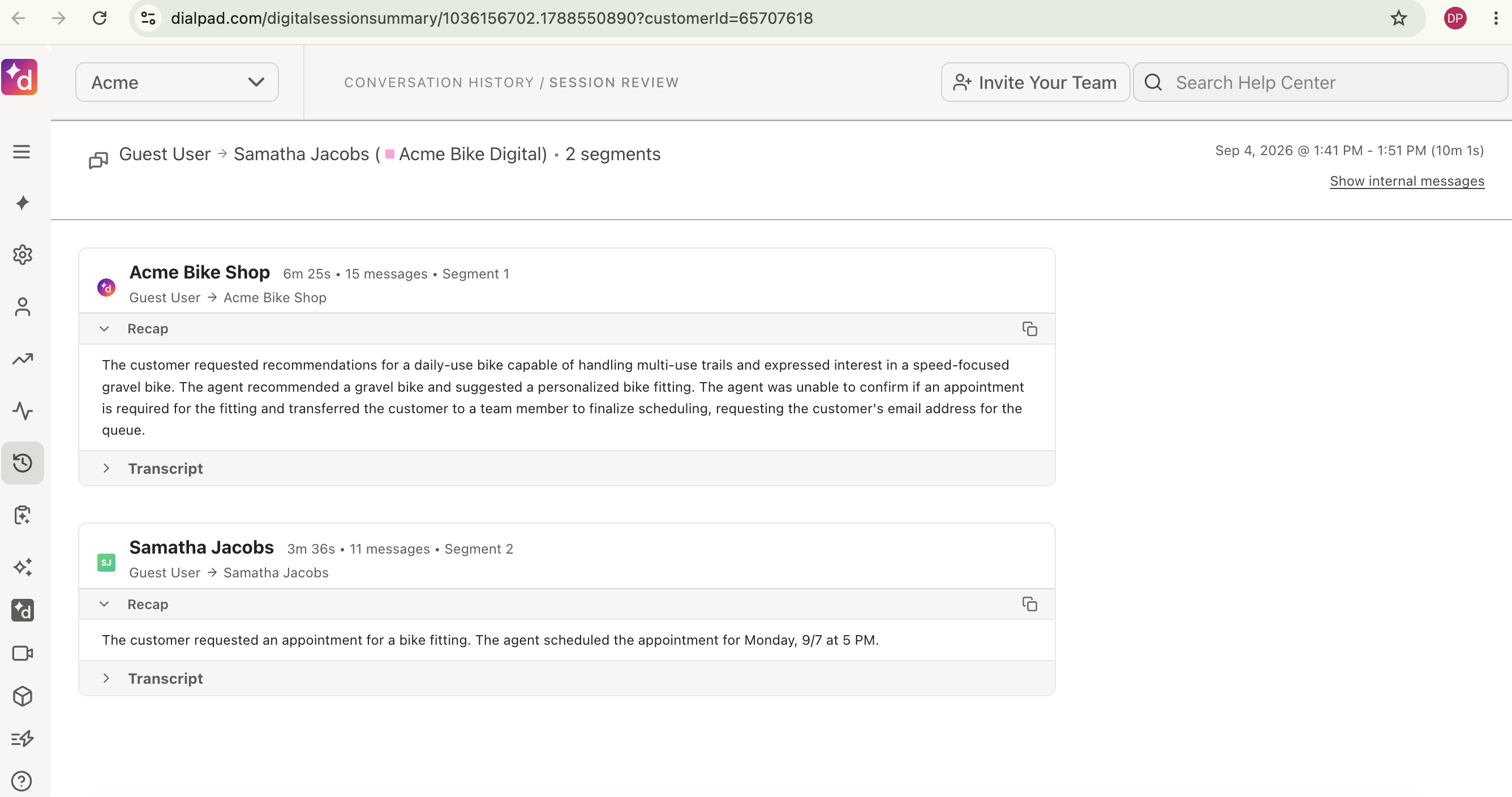The image size is (1512, 797).
Task: Click the Conversation History breadcrumb text
Action: pos(439,83)
